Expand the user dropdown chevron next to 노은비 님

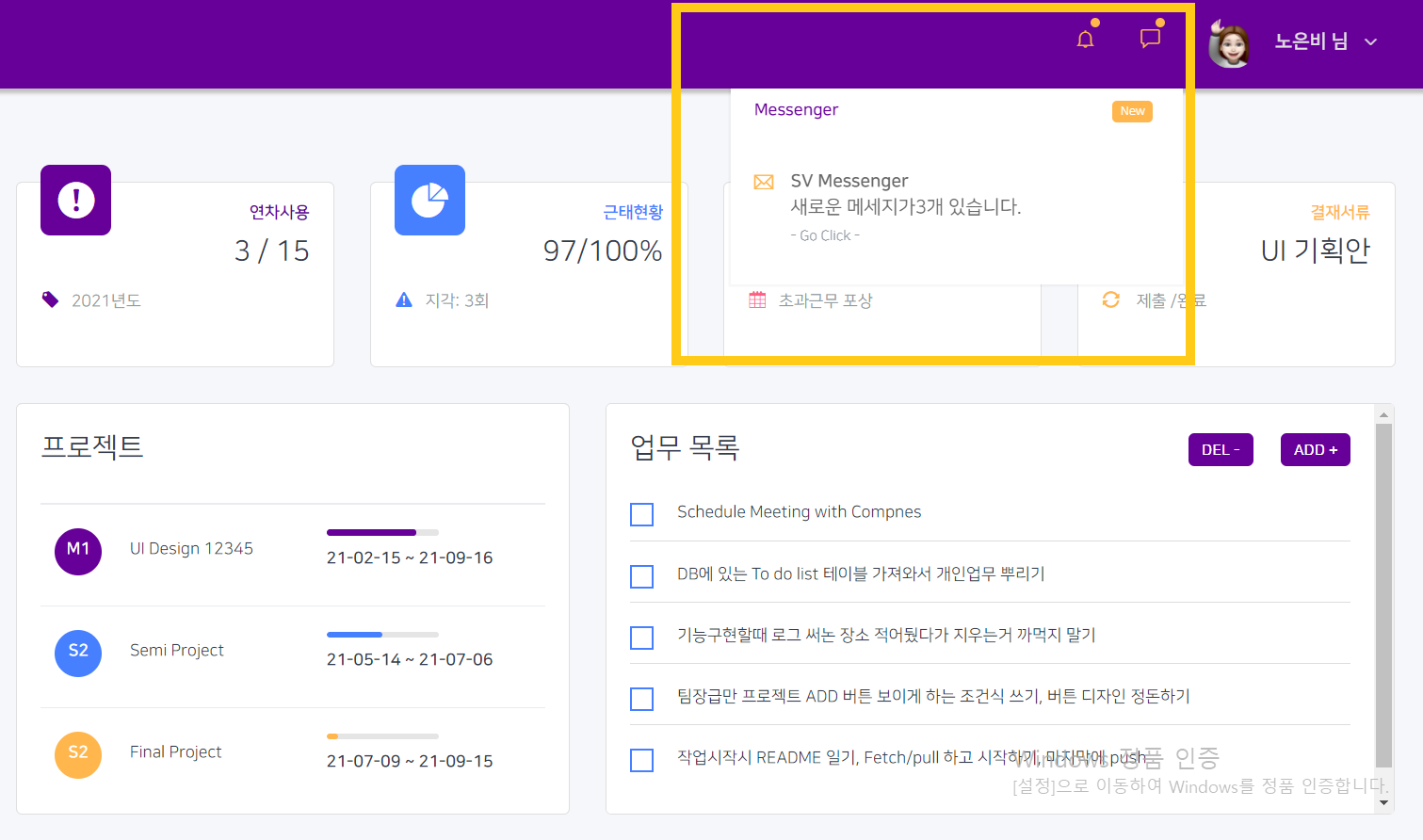click(x=1371, y=42)
